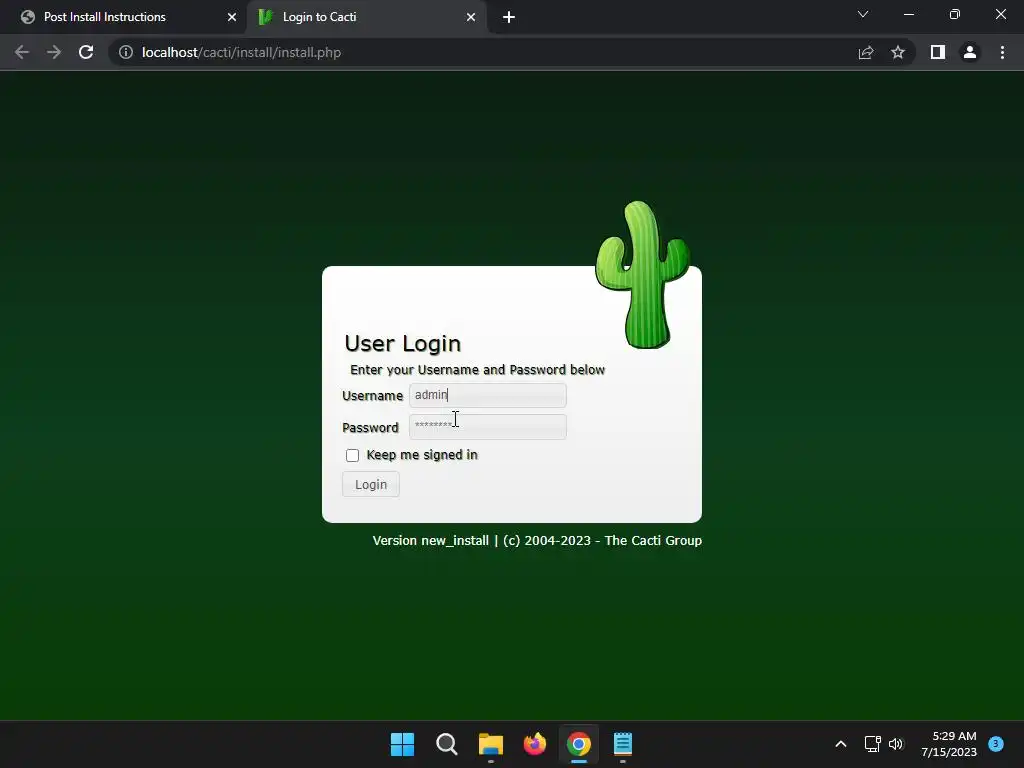The image size is (1024, 768).
Task: Focus the Username input field
Action: [x=487, y=395]
